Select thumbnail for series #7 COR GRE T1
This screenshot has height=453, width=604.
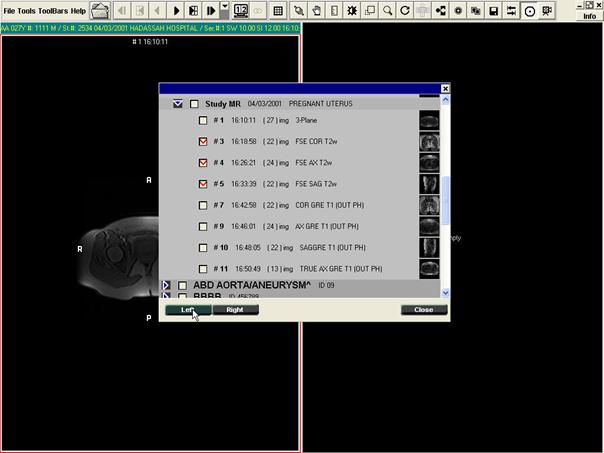coord(429,205)
